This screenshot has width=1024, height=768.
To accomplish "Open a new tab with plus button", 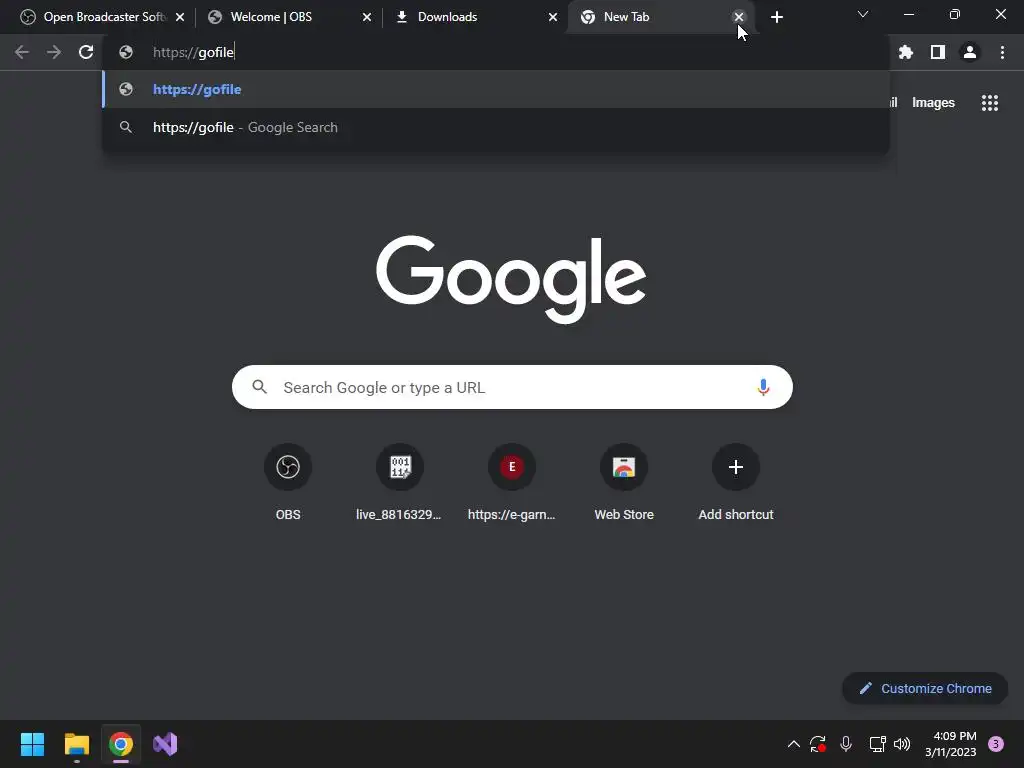I will (x=776, y=17).
